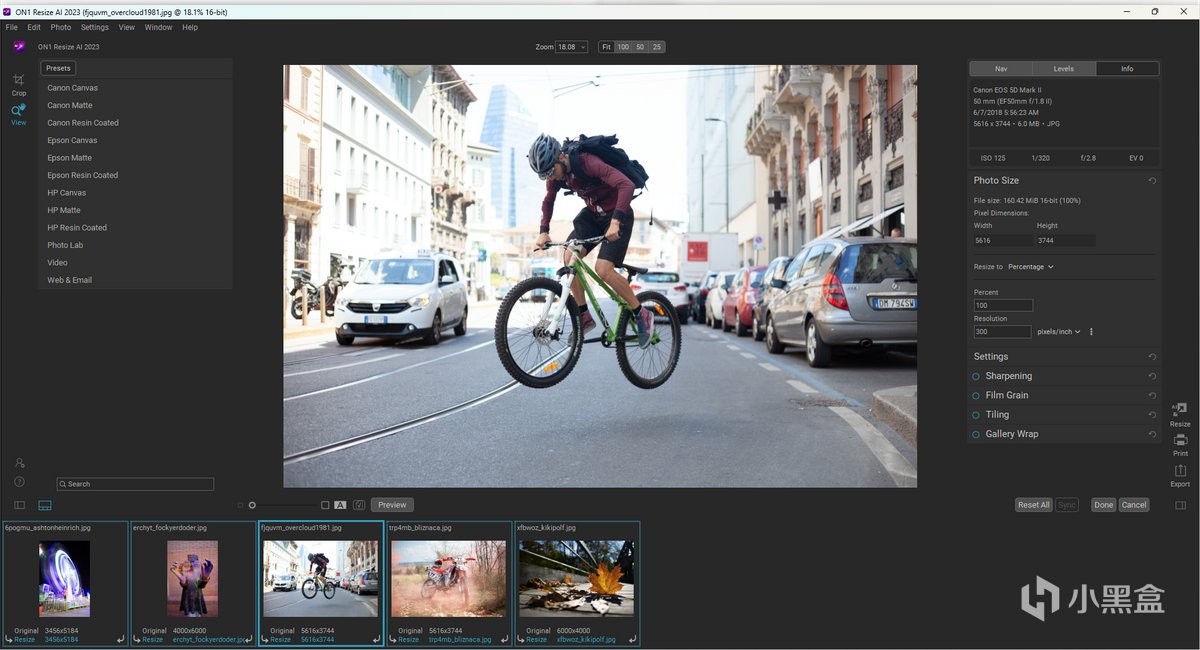Toggle the filmstrip view icon
Image resolution: width=1200 pixels, height=650 pixels.
click(x=45, y=505)
